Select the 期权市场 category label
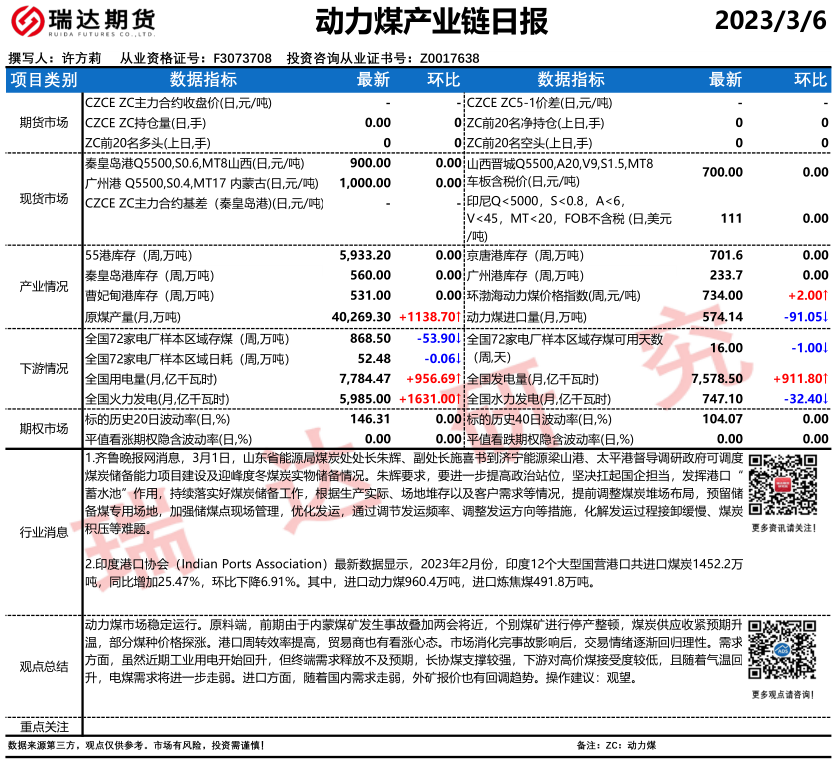Viewport: 836px width, 763px height. tap(44, 428)
